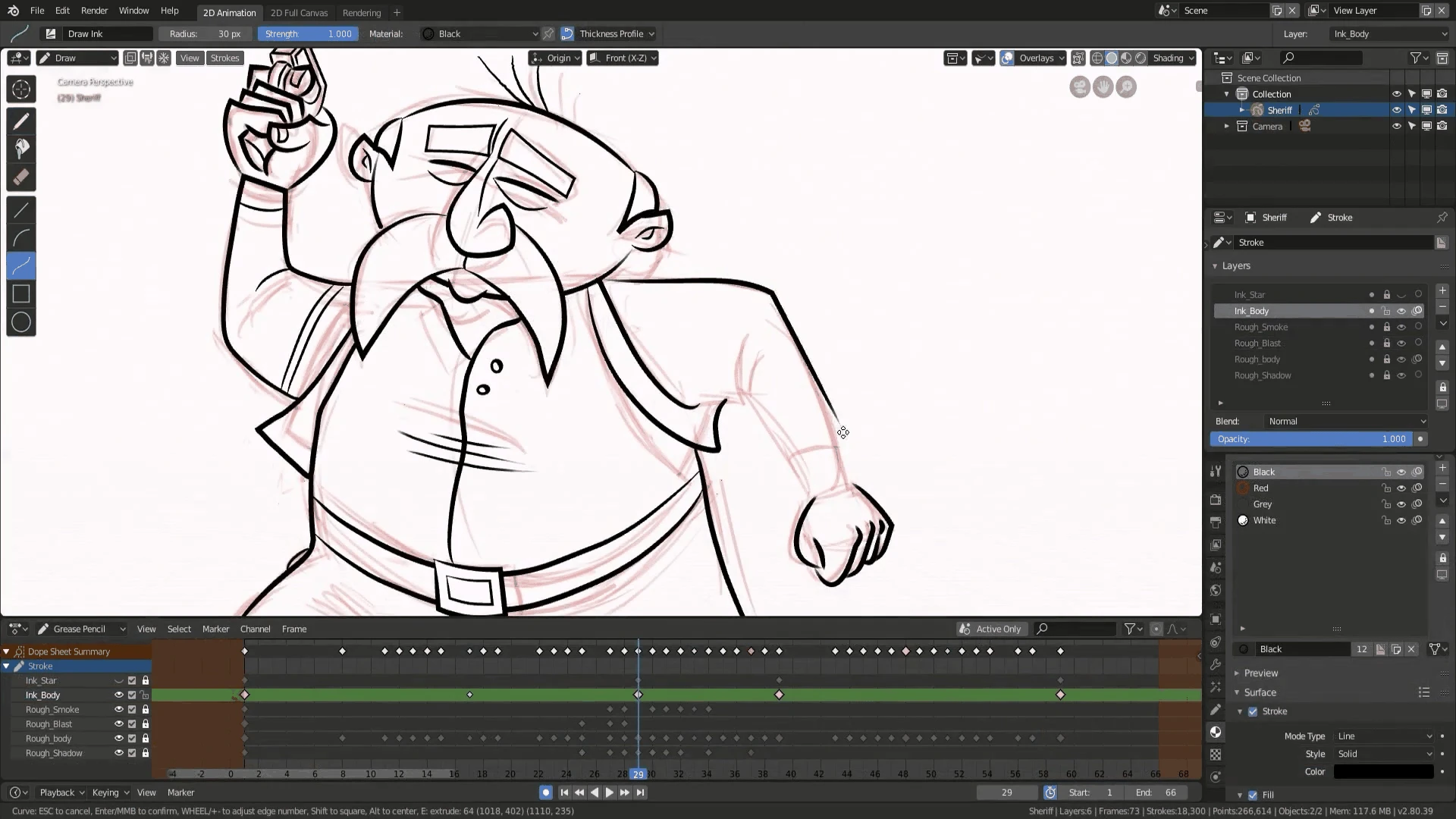Open the File menu

coord(37,11)
